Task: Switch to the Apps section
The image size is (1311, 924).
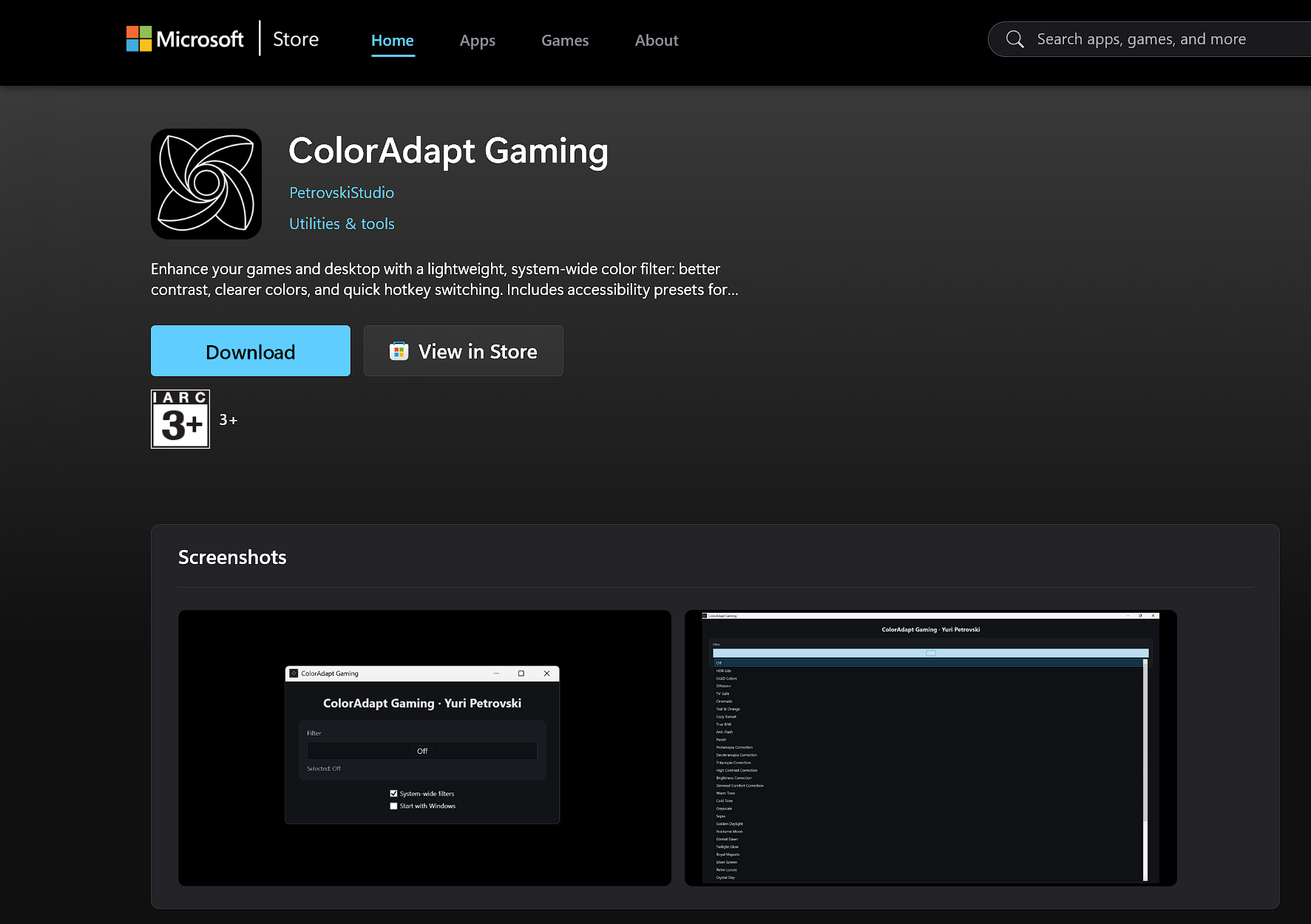Action: [477, 41]
